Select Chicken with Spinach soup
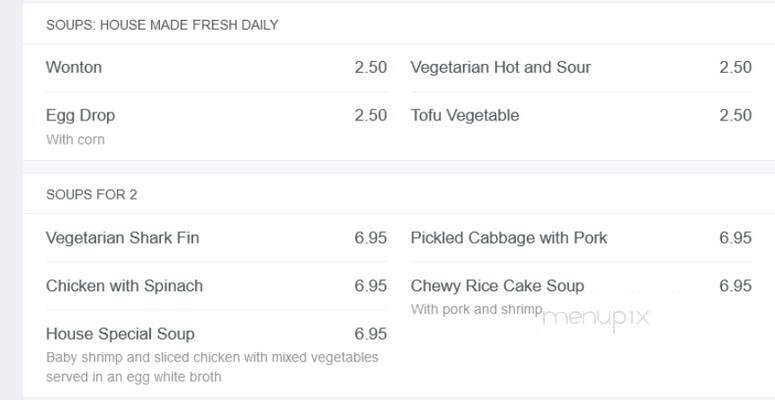This screenshot has width=775, height=400. pyautogui.click(x=124, y=286)
